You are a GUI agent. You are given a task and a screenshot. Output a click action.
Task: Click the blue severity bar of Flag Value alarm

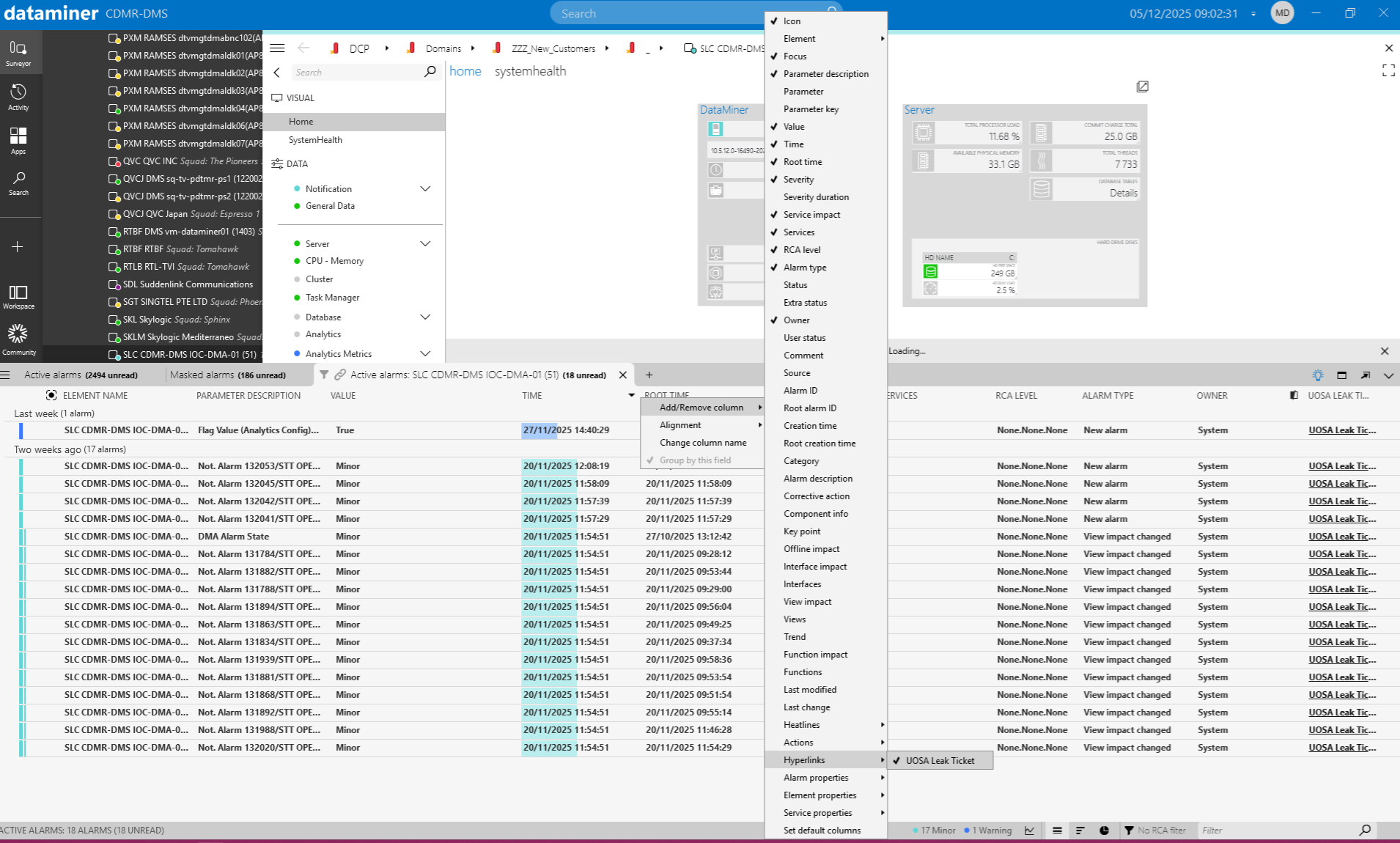(x=21, y=430)
